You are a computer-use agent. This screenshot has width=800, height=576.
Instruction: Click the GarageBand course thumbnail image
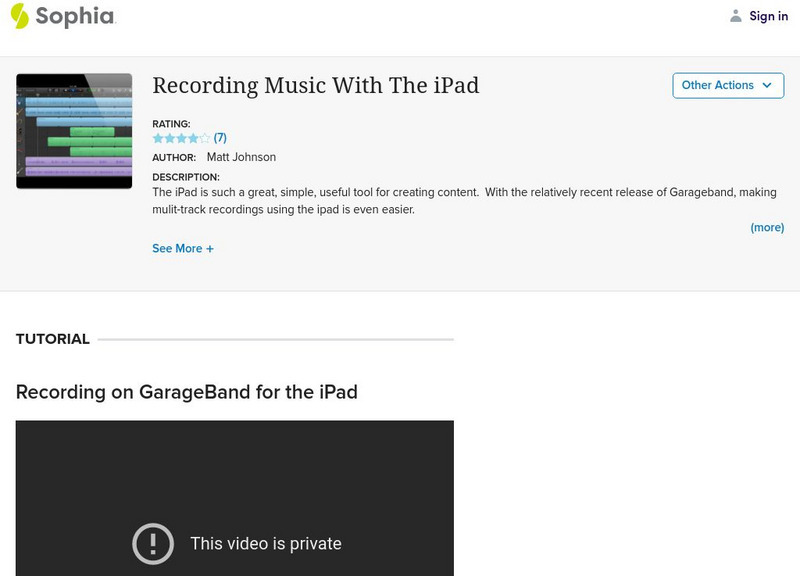73,130
